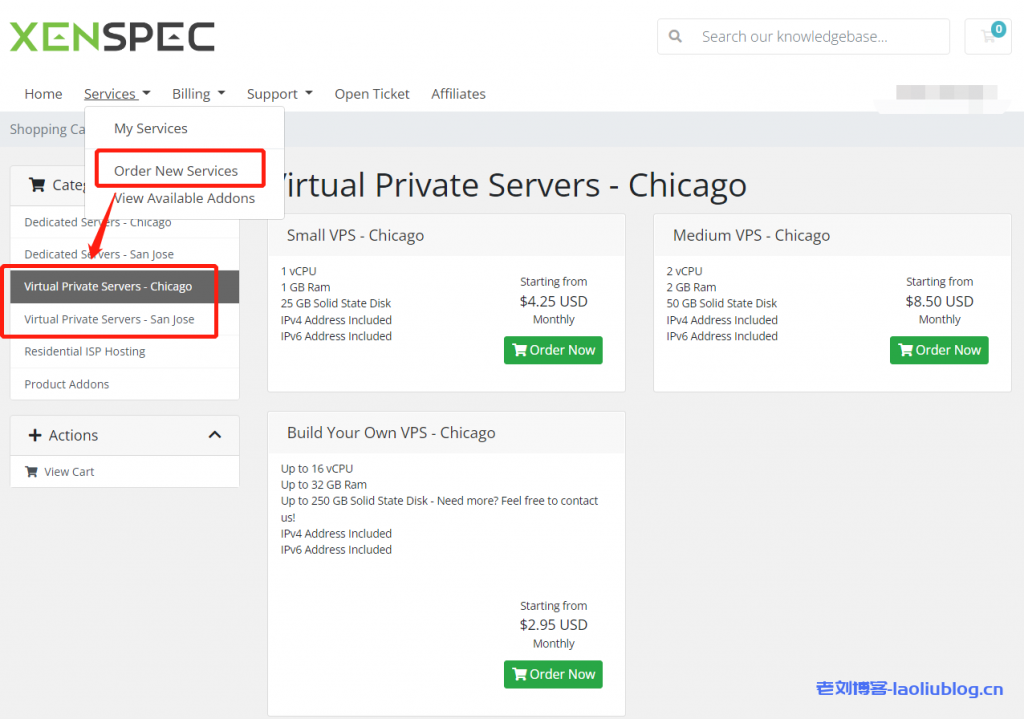Open Product Addons category
The image size is (1024, 719).
67,384
